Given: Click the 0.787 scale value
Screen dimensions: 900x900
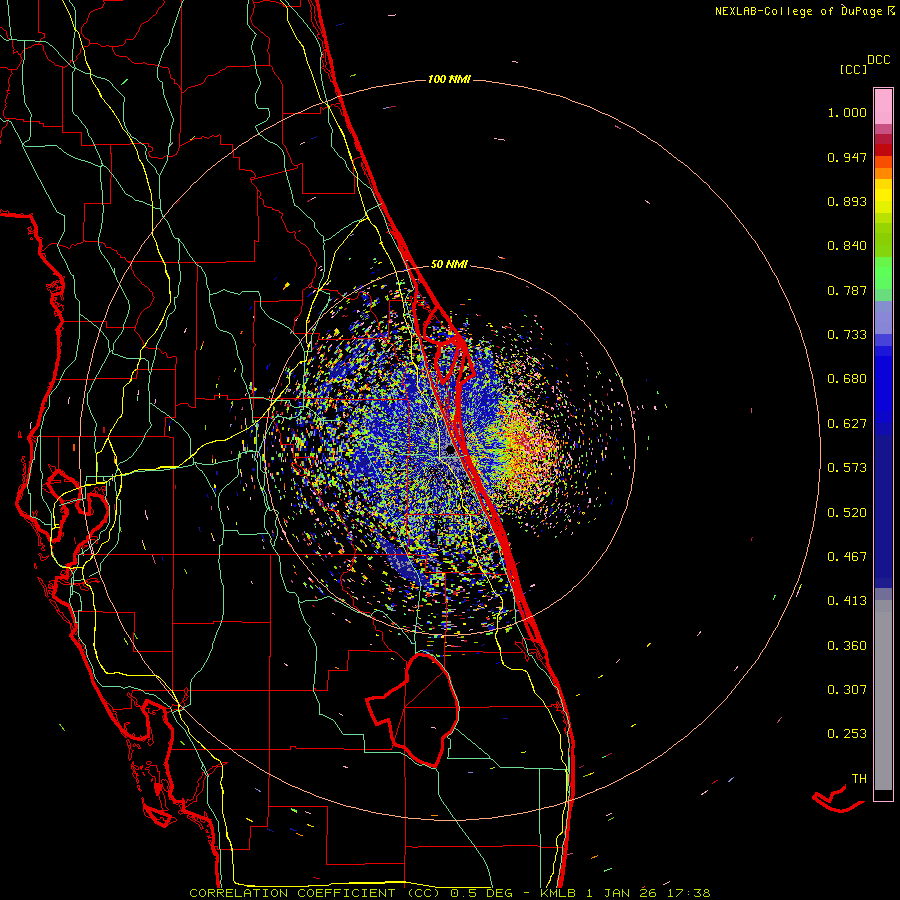Looking at the screenshot, I should click(x=847, y=290).
